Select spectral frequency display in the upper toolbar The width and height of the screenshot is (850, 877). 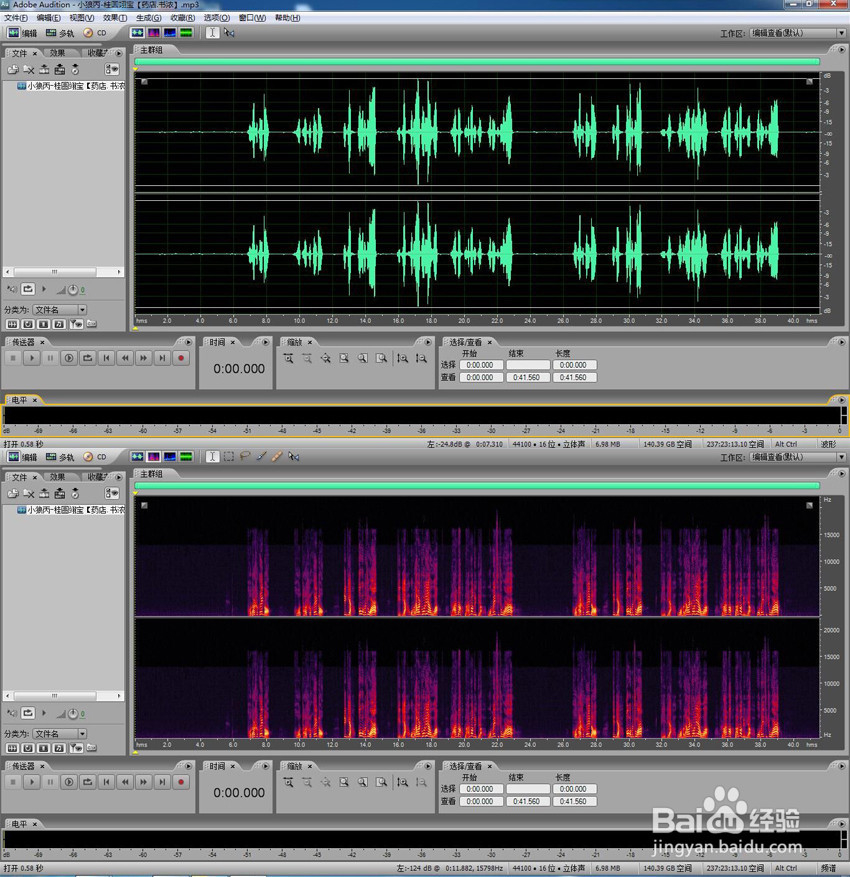point(153,33)
